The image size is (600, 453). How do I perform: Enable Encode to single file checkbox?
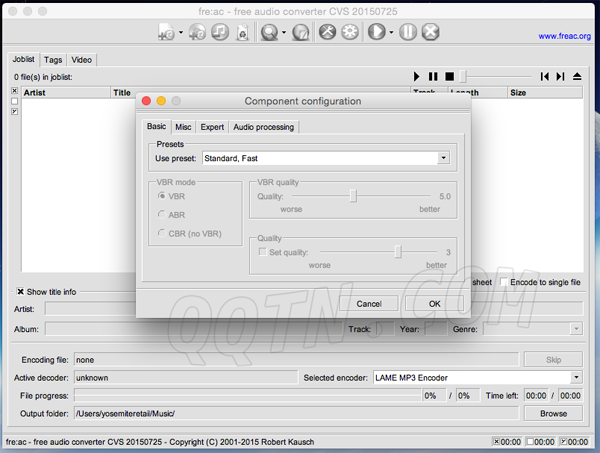503,283
